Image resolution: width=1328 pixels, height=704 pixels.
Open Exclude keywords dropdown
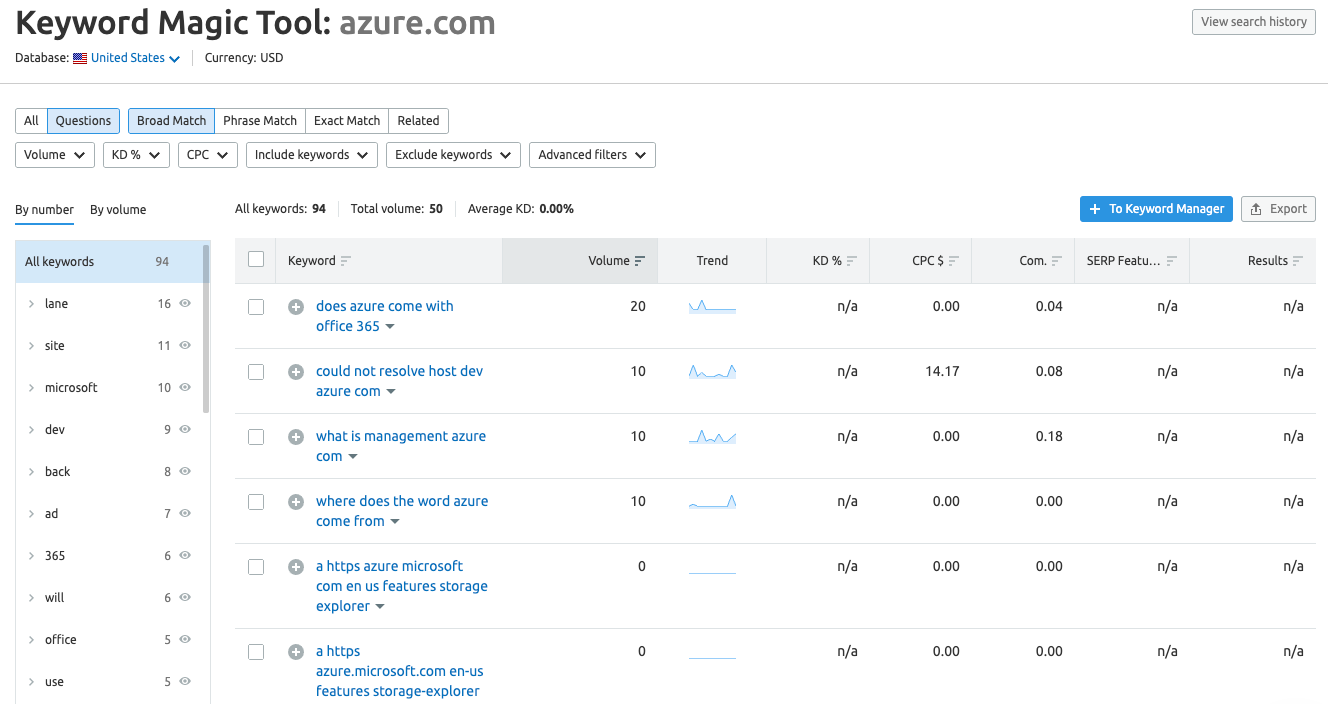[454, 155]
